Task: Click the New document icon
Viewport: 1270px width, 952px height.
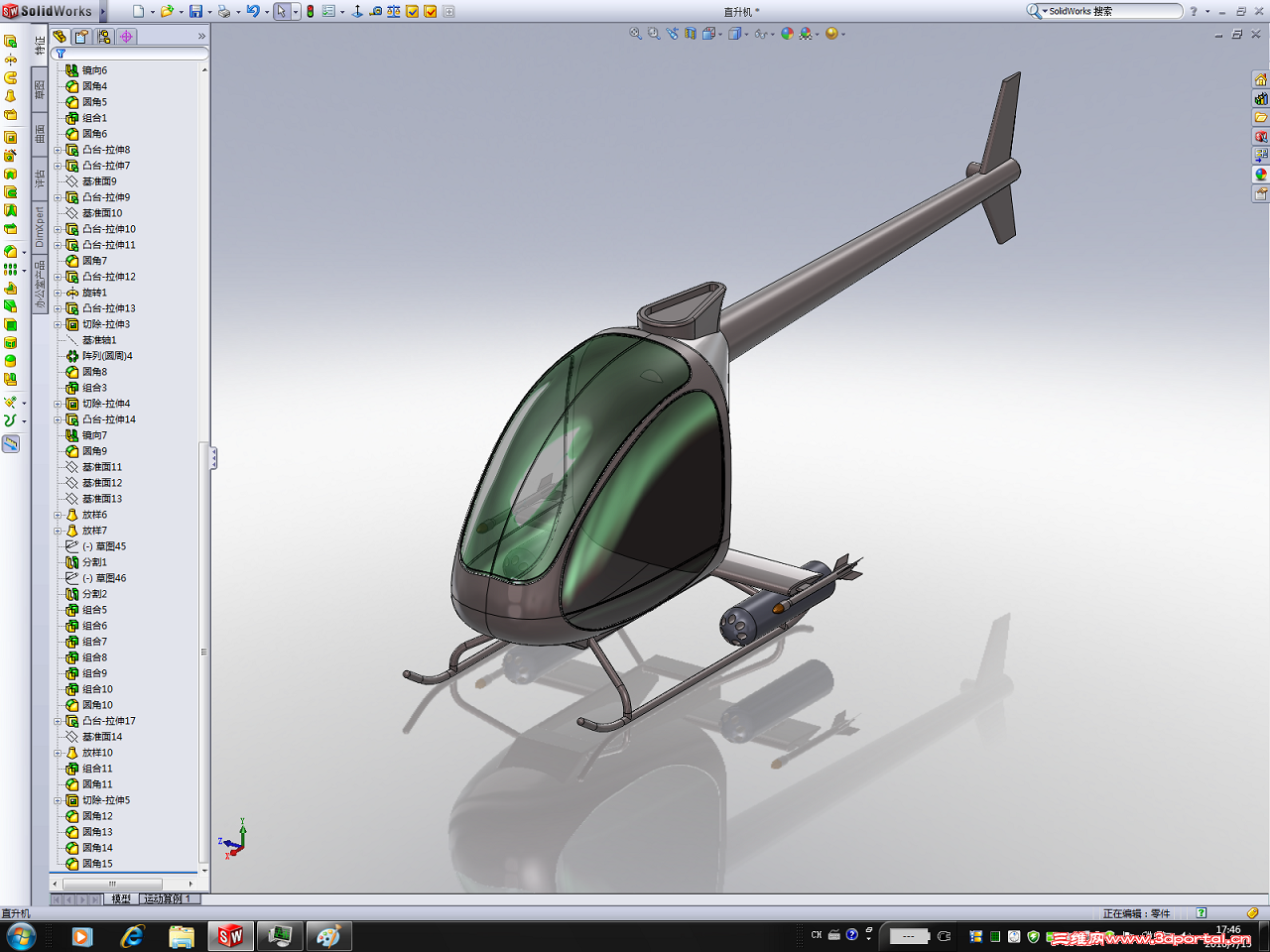Action: point(139,12)
